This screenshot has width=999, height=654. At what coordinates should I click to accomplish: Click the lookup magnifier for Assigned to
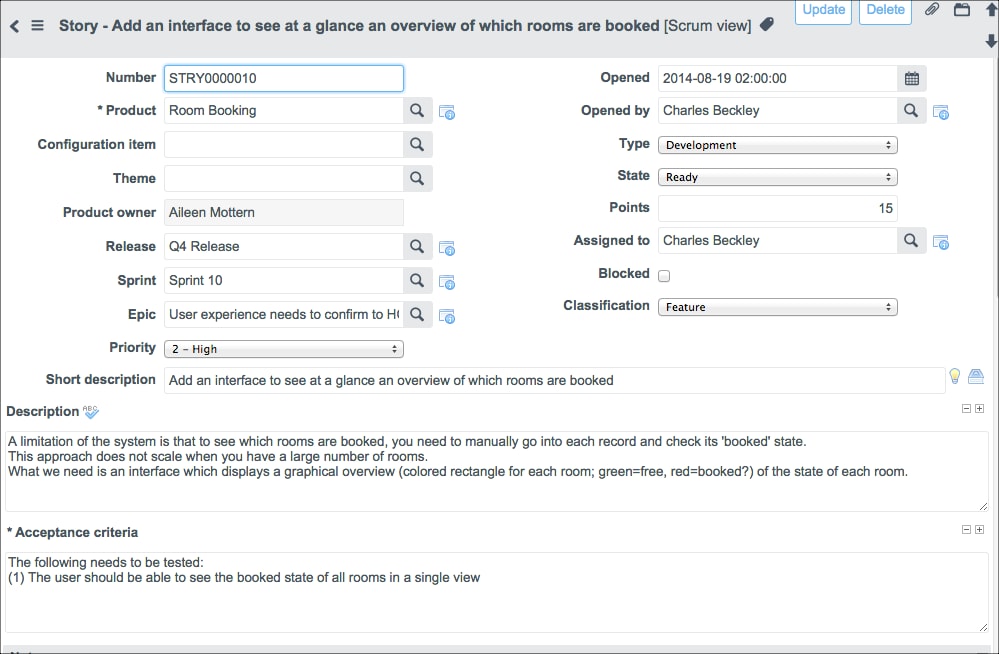[x=911, y=241]
